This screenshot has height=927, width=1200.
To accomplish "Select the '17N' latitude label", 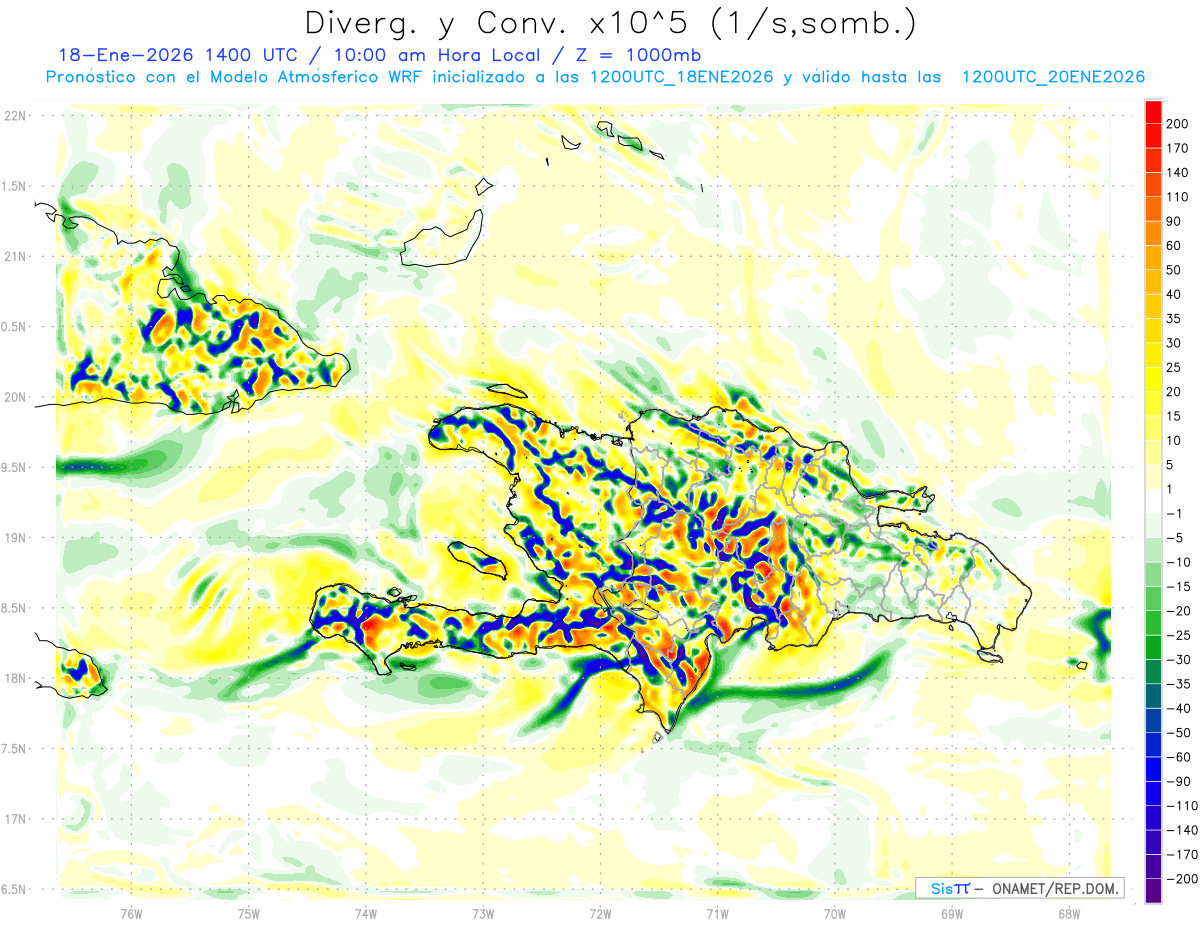I will pyautogui.click(x=15, y=819).
